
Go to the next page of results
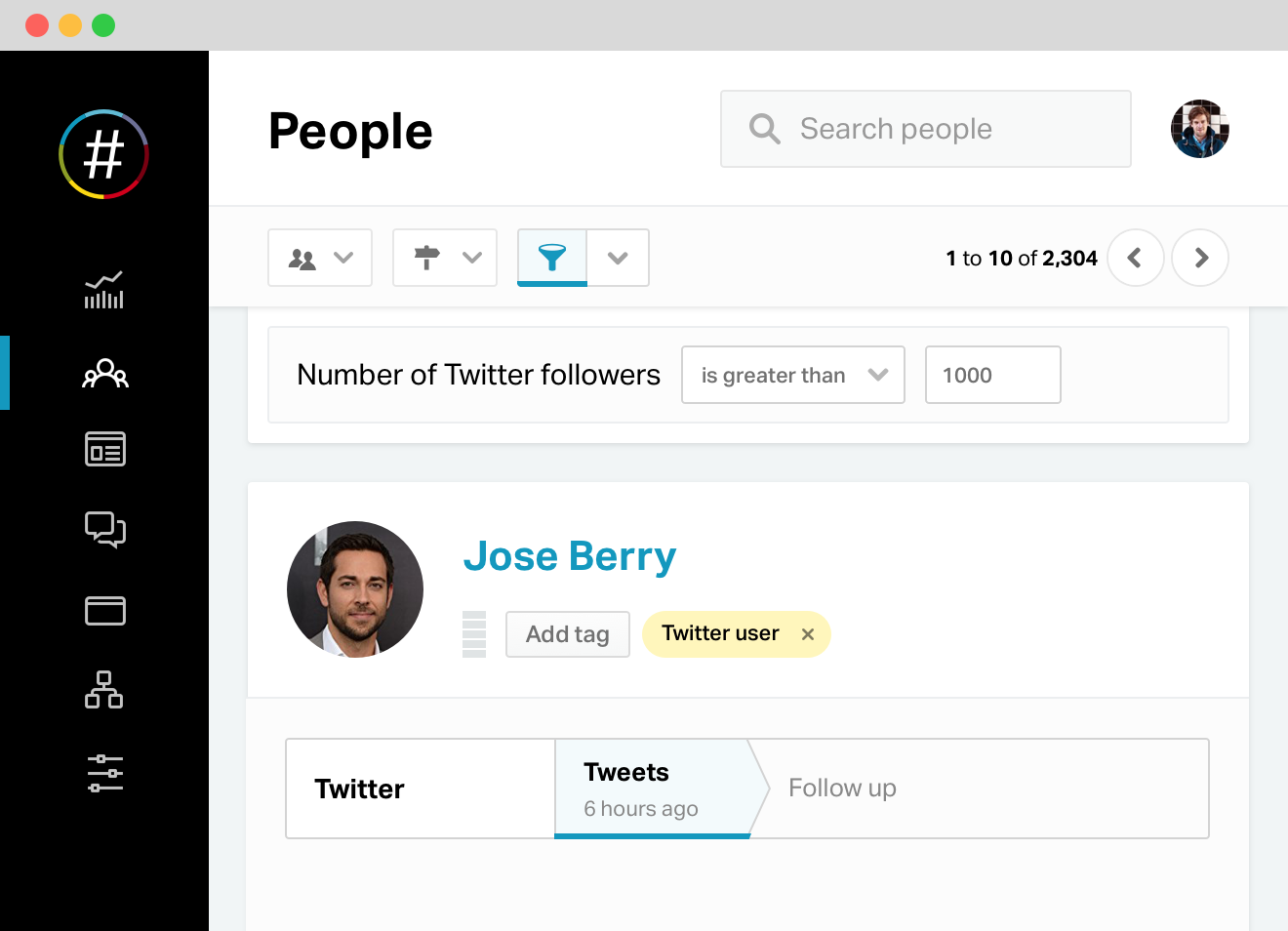click(1200, 258)
